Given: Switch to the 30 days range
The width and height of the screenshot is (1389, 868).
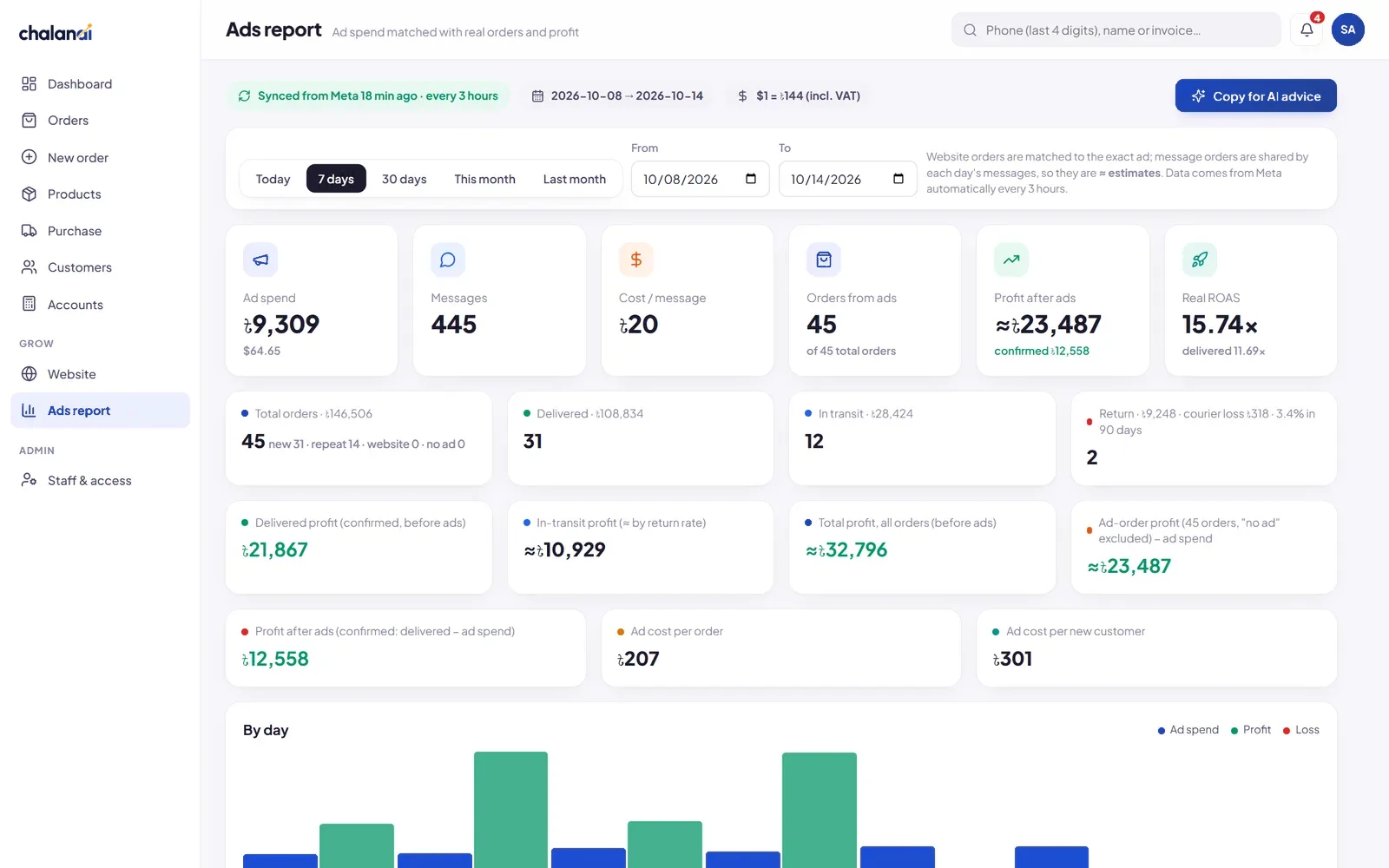Looking at the screenshot, I should 405,179.
